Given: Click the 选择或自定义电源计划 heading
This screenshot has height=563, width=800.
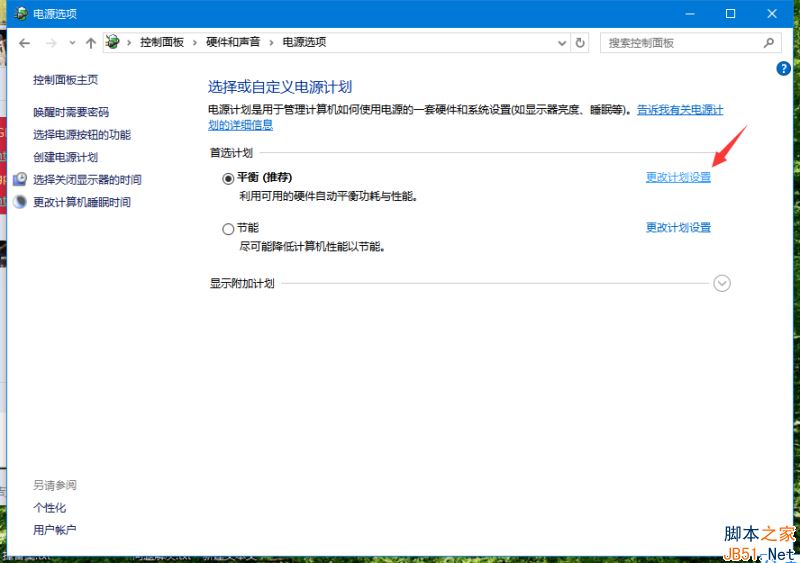Looking at the screenshot, I should click(x=280, y=87).
